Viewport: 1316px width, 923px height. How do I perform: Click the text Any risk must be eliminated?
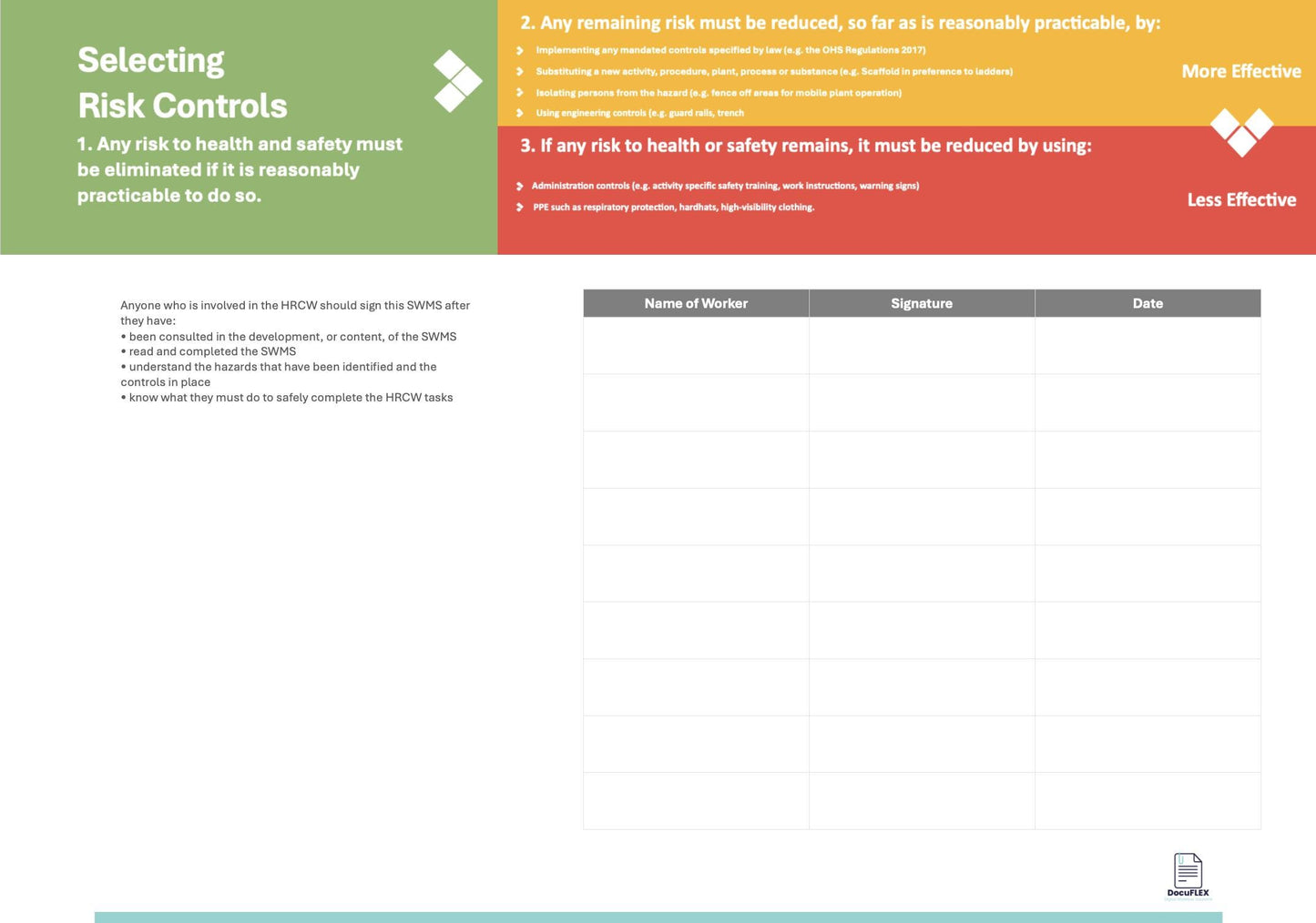pos(240,169)
